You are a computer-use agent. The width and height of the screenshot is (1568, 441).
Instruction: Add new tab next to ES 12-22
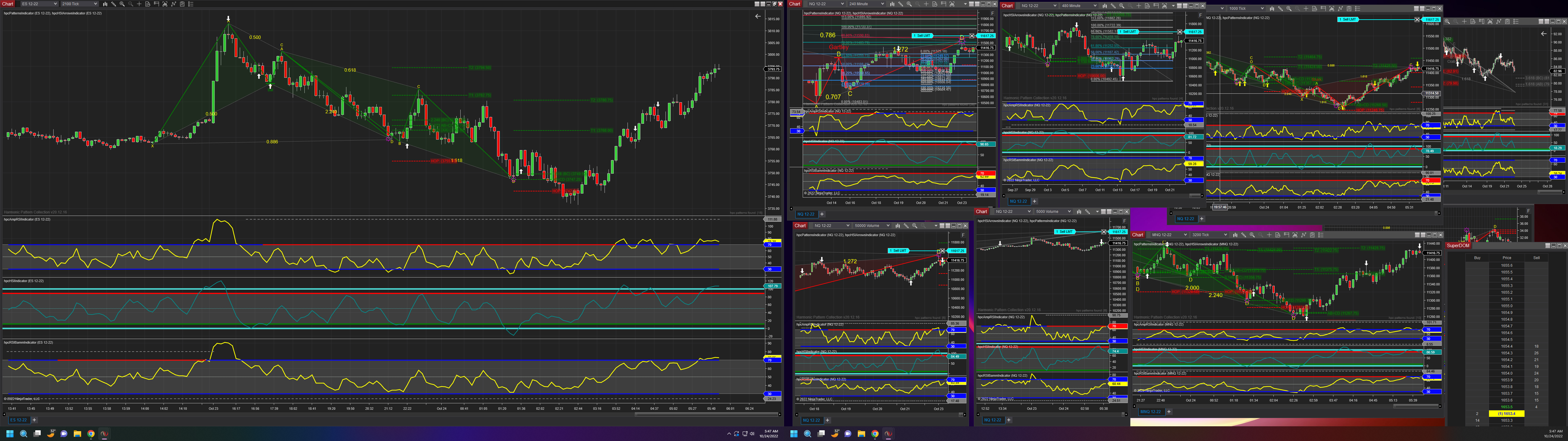point(34,420)
